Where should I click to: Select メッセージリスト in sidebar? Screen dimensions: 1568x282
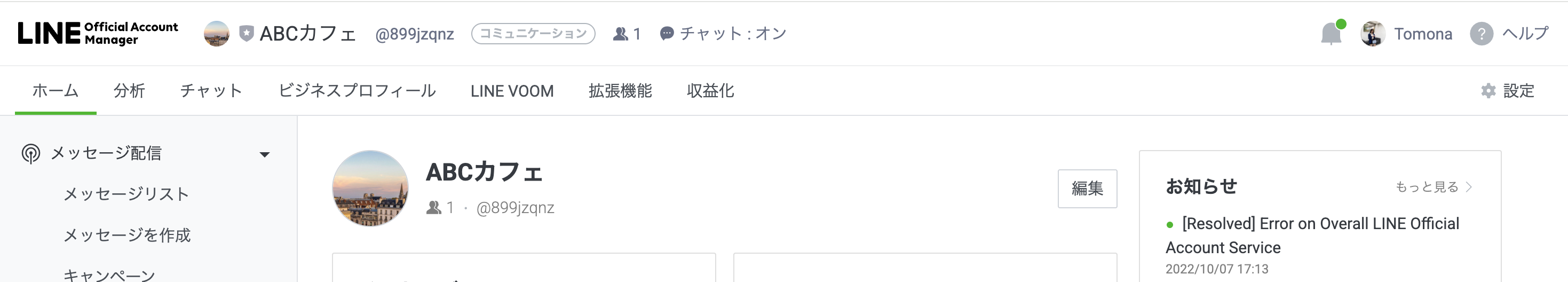126,194
